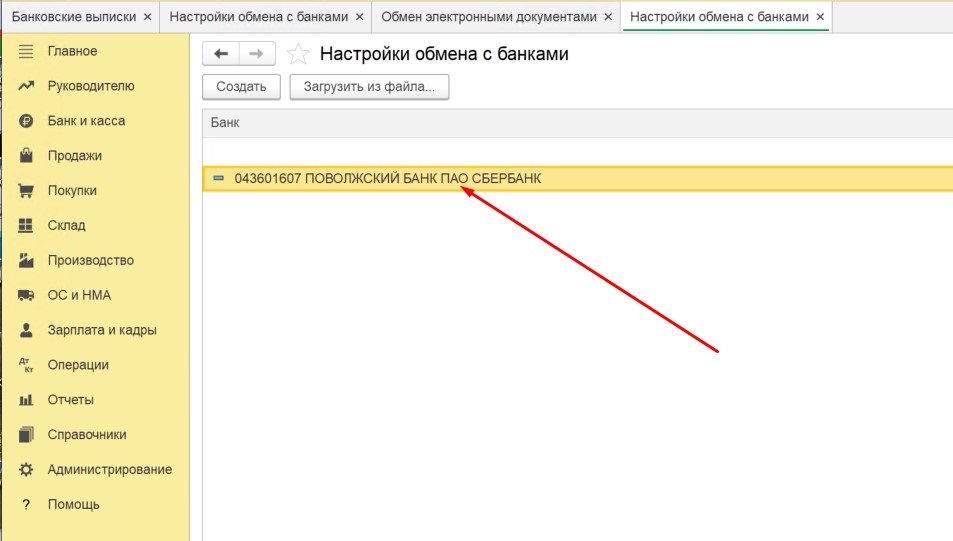This screenshot has width=953, height=541.
Task: Open the Банк и касса ruble icon
Action: 26,121
